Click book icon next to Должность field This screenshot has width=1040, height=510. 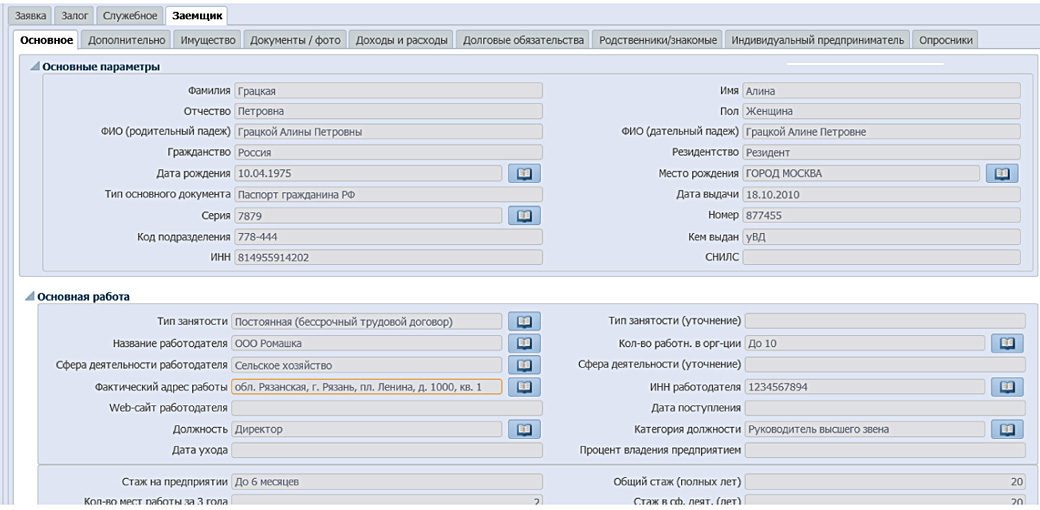[x=523, y=429]
